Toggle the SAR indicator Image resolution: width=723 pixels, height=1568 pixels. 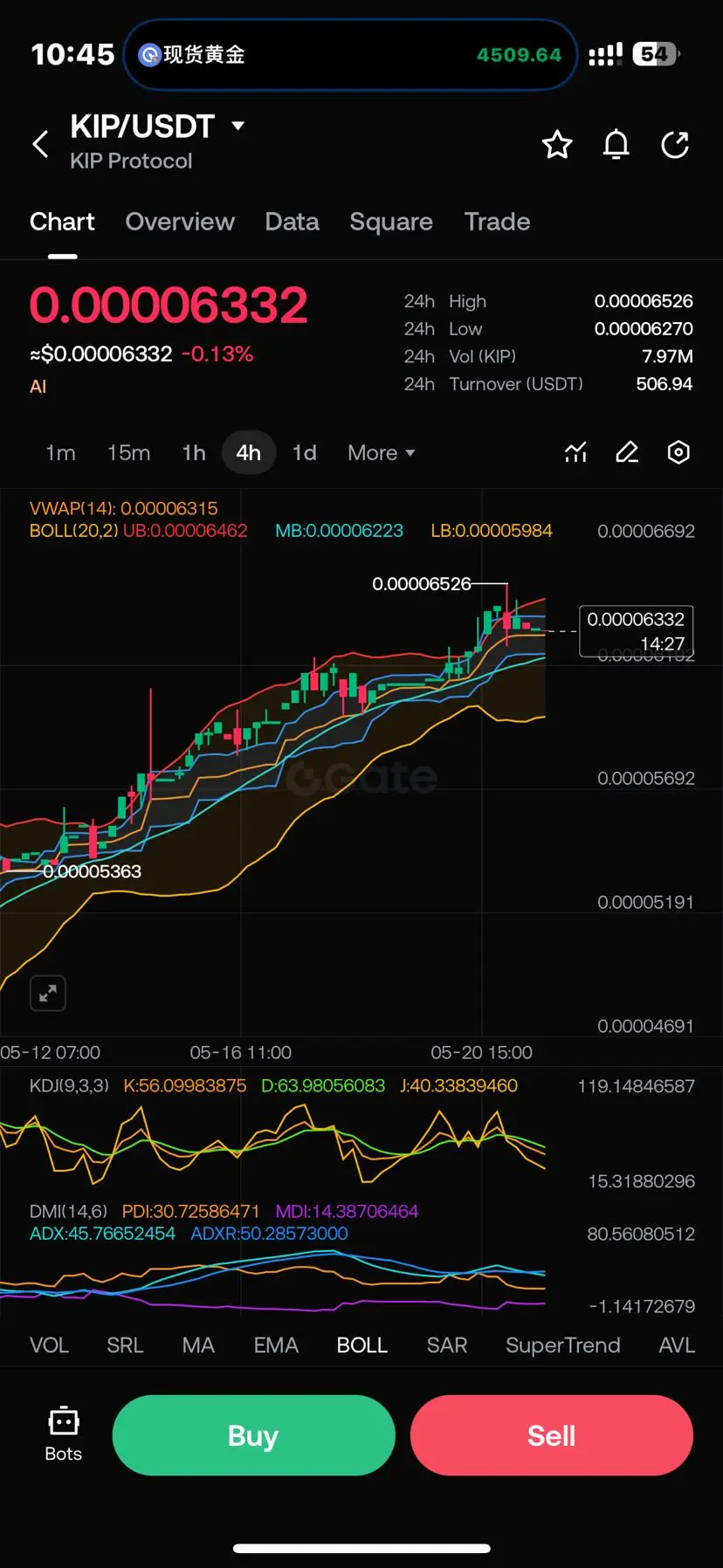click(x=447, y=1345)
